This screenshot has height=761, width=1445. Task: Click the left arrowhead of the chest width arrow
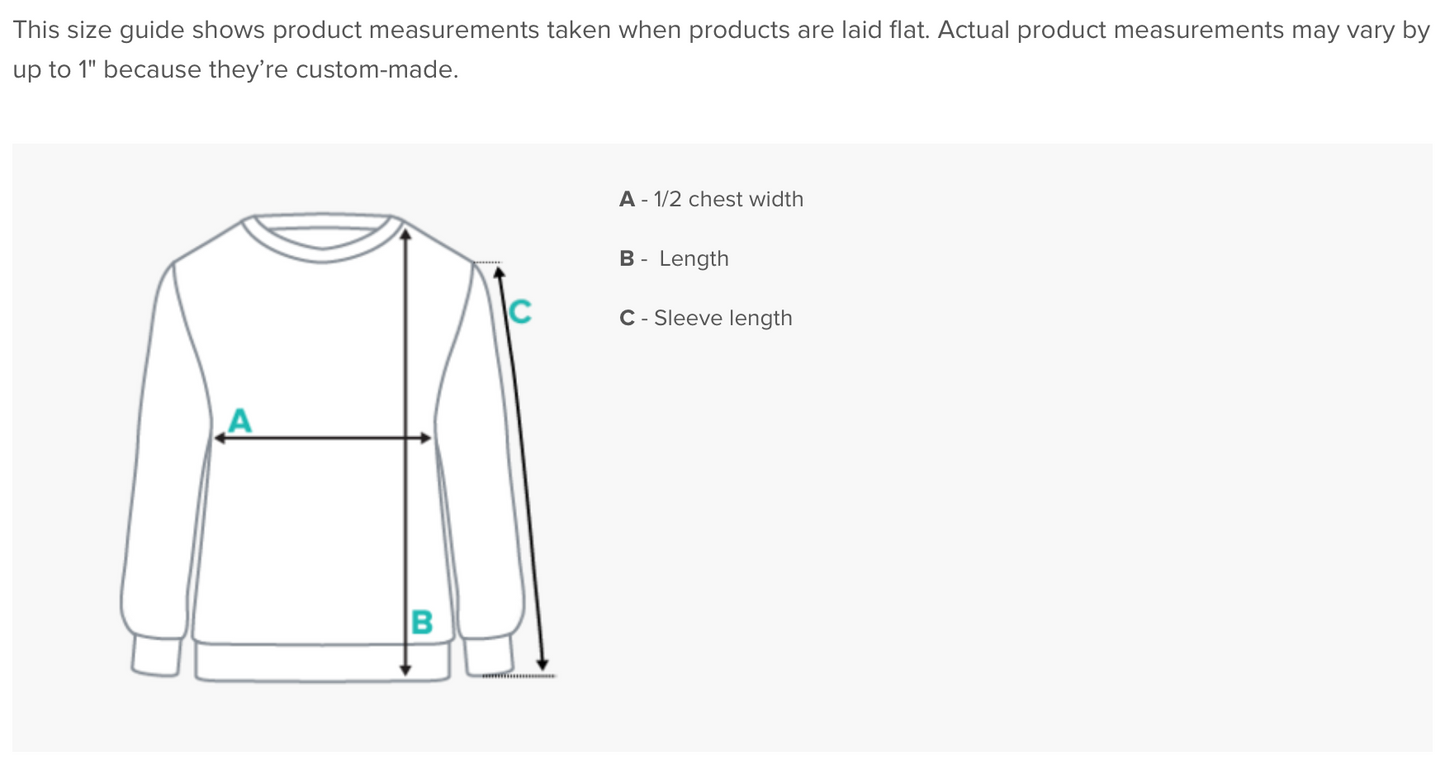(219, 438)
